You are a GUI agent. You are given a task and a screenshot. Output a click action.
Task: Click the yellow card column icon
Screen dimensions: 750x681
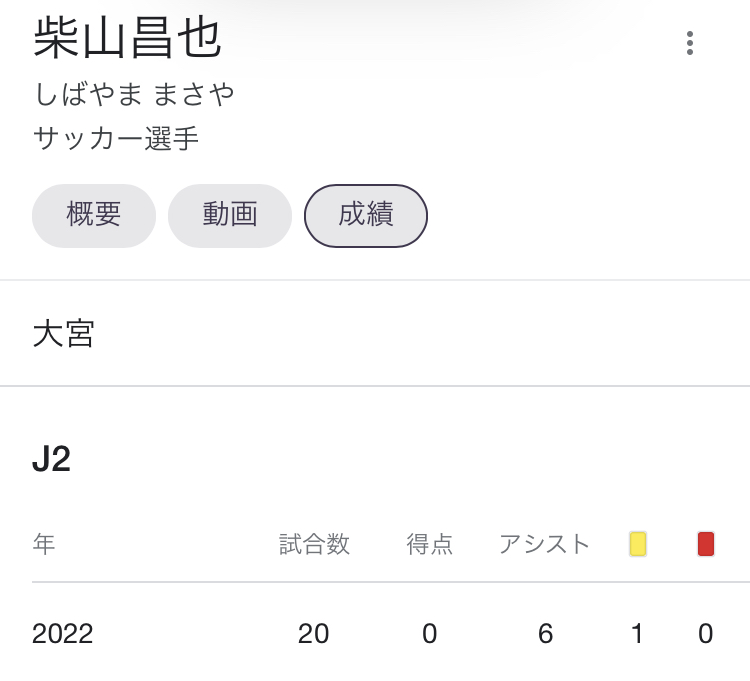(637, 544)
